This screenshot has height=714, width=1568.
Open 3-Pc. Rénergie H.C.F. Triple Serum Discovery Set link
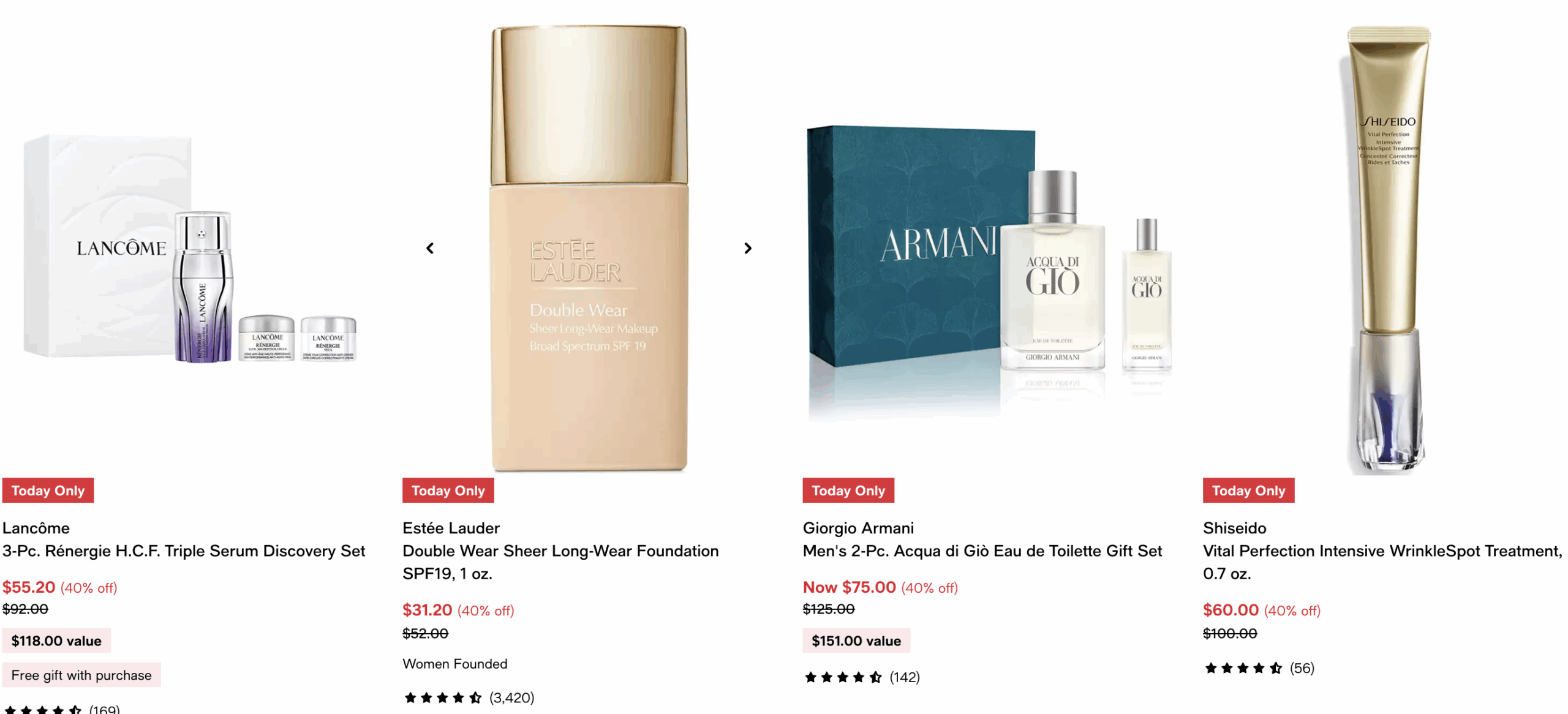pyautogui.click(x=184, y=551)
